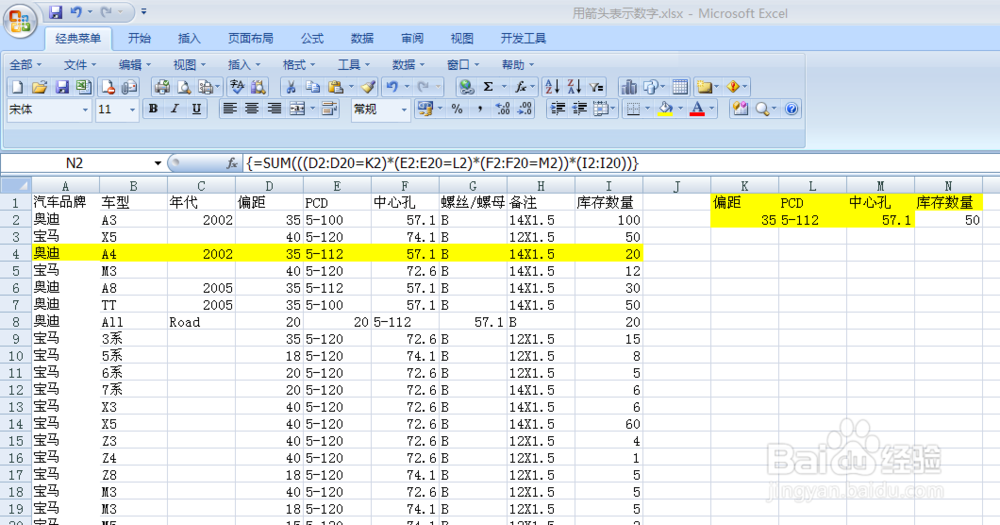This screenshot has width=1000, height=525.
Task: Apply comma style format
Action: point(480,109)
